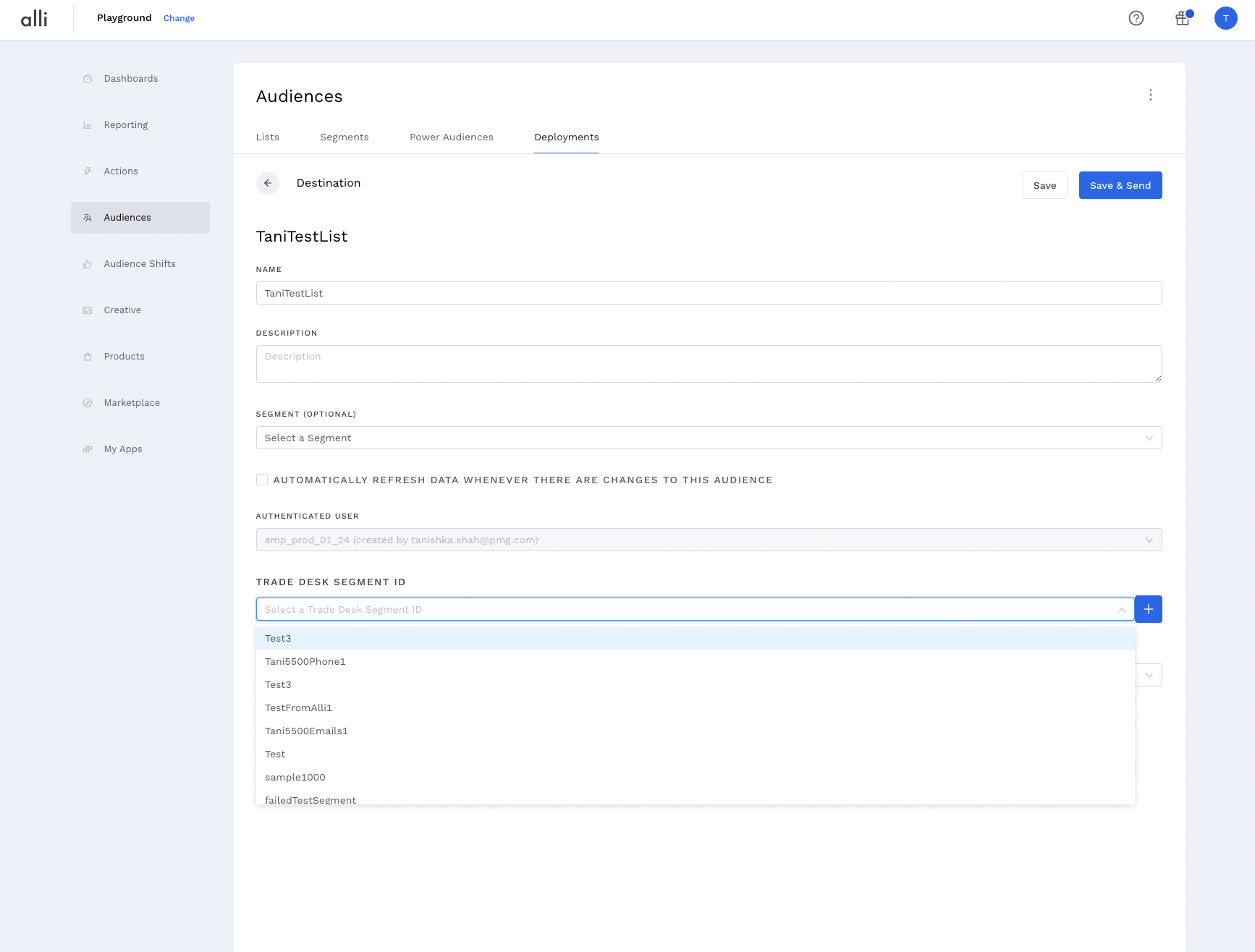Open the Authenticated User dropdown
Screen dimensions: 1255x952
[x=708, y=540]
